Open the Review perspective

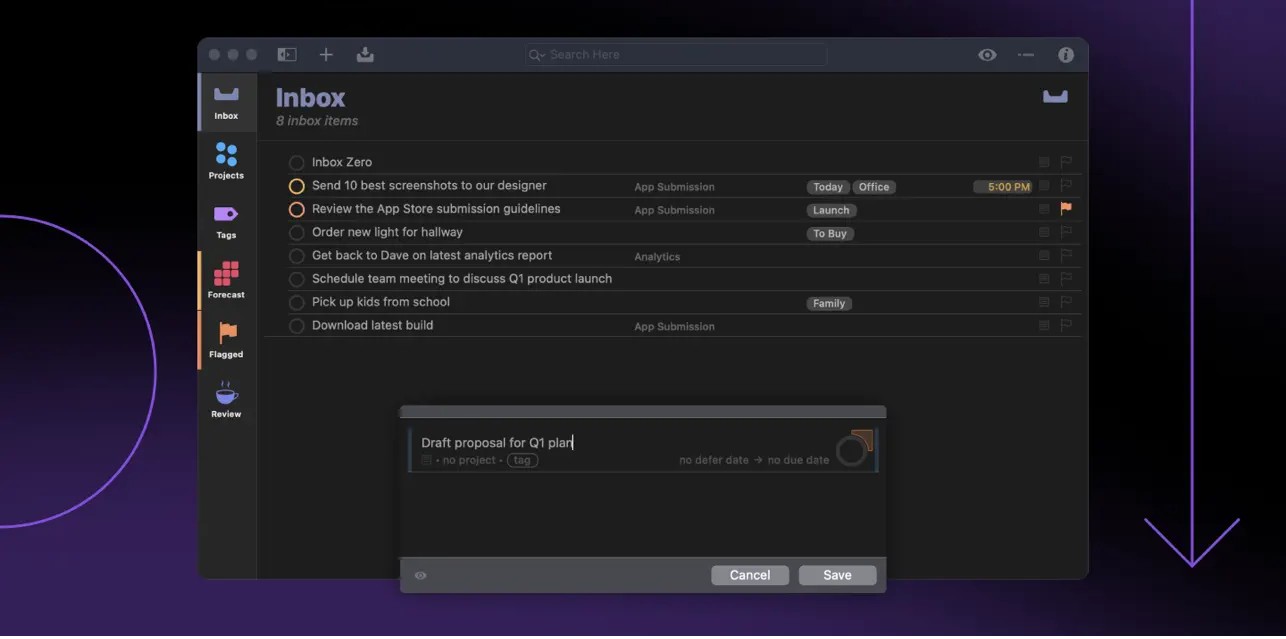click(226, 400)
